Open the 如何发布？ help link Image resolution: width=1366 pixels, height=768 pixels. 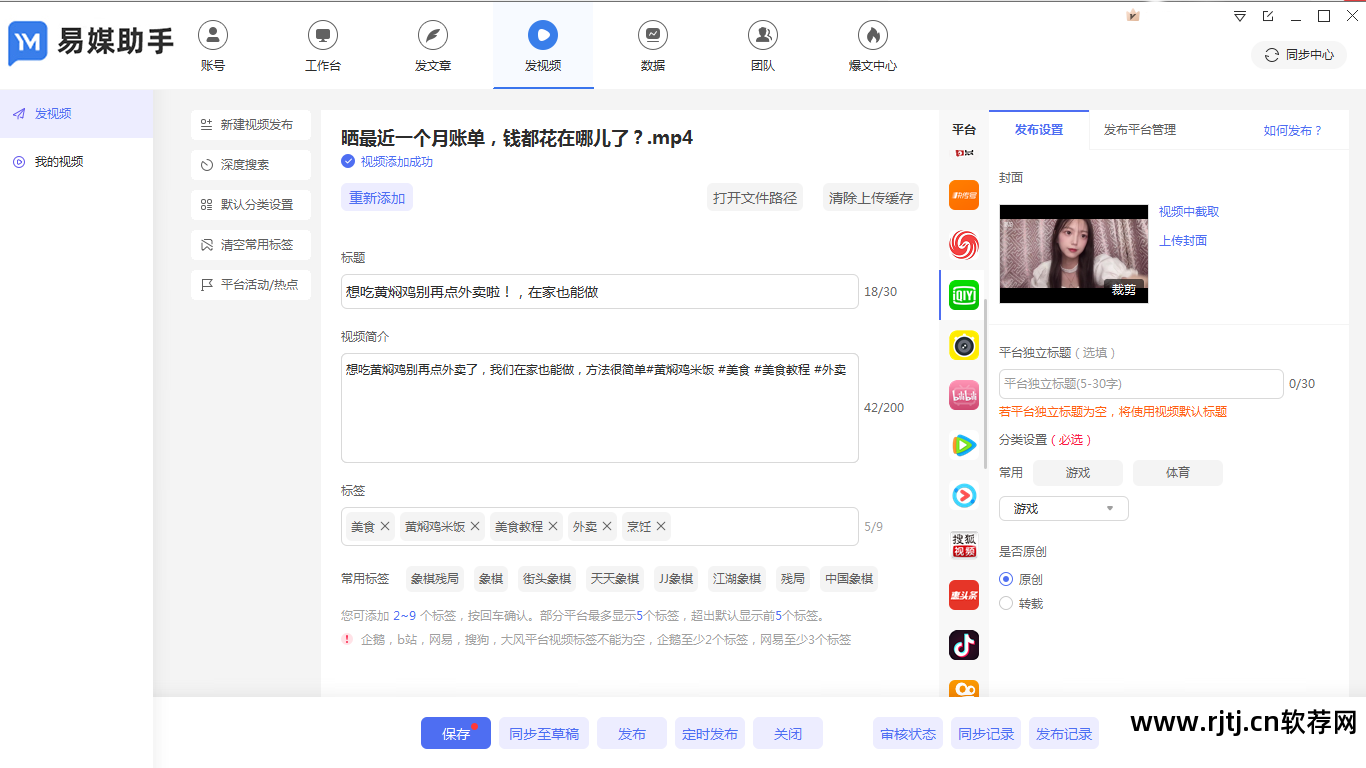[x=1292, y=131]
